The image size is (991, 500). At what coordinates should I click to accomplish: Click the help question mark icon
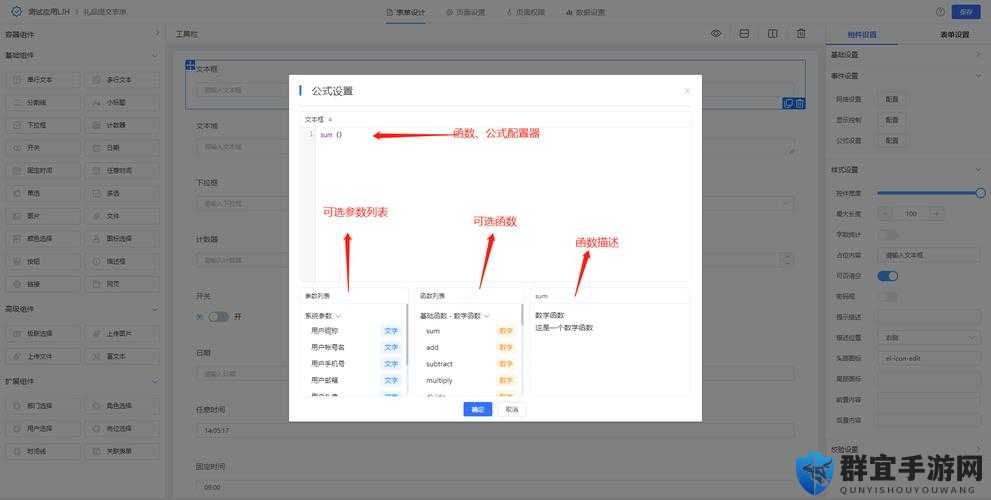[x=940, y=11]
